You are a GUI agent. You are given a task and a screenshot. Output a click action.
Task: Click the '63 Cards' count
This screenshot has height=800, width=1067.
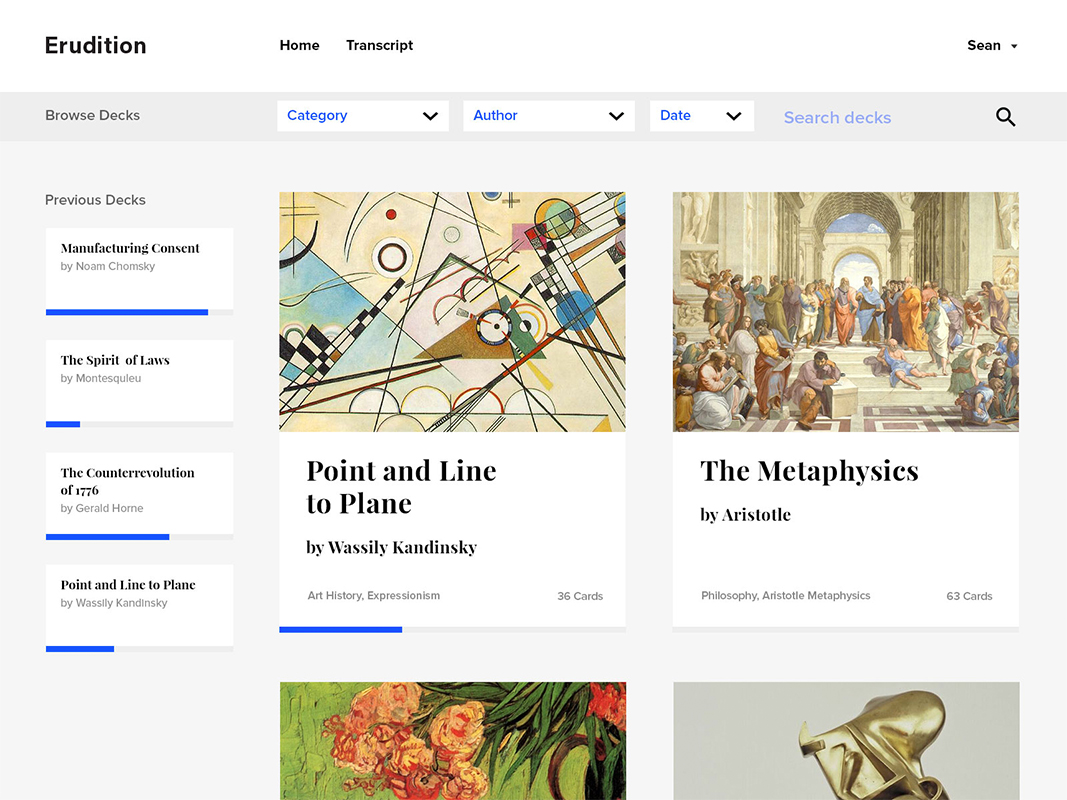tap(969, 596)
